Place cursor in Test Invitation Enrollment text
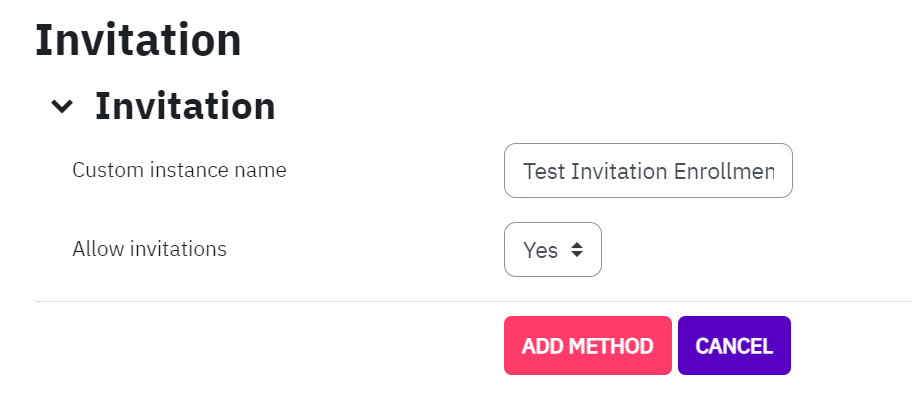 pyautogui.click(x=649, y=172)
